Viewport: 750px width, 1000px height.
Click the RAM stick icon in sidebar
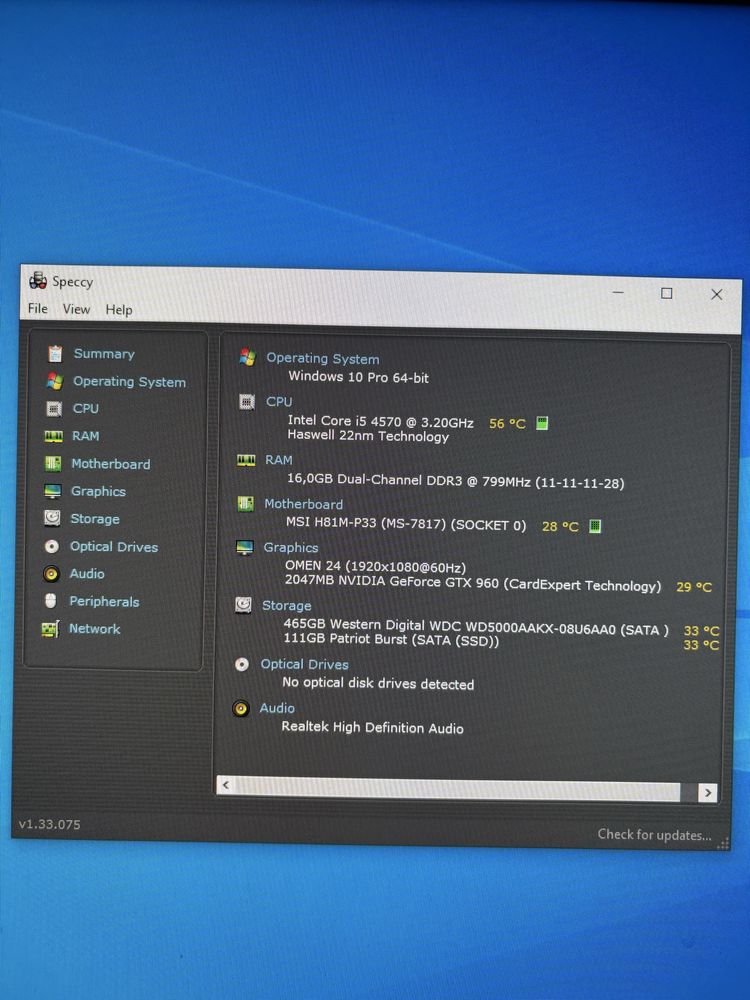54,436
